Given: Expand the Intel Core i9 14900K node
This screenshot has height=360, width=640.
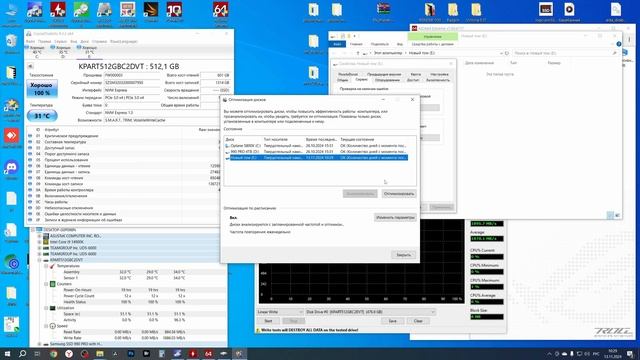Looking at the screenshot, I should 40,242.
